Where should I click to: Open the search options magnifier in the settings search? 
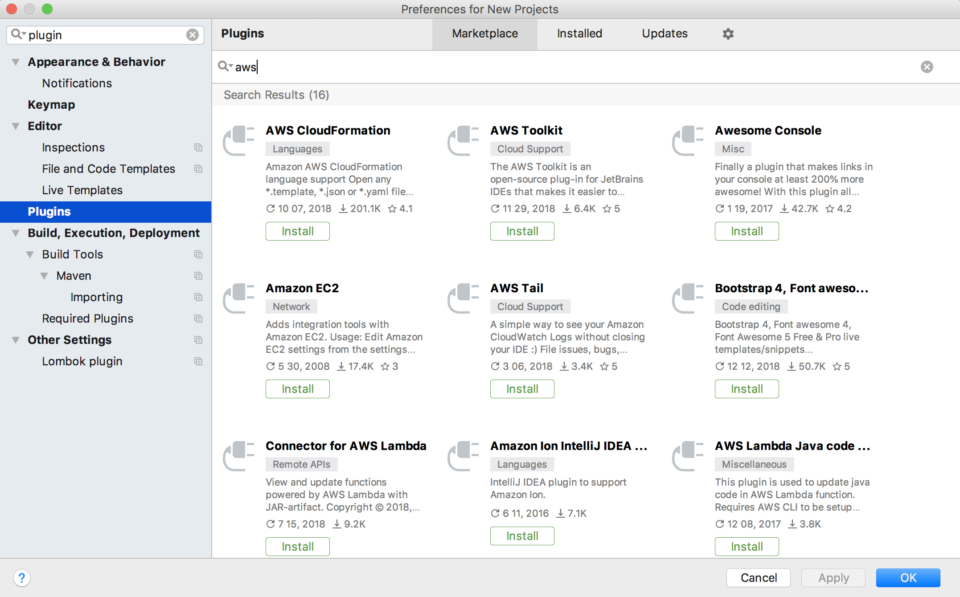click(18, 35)
